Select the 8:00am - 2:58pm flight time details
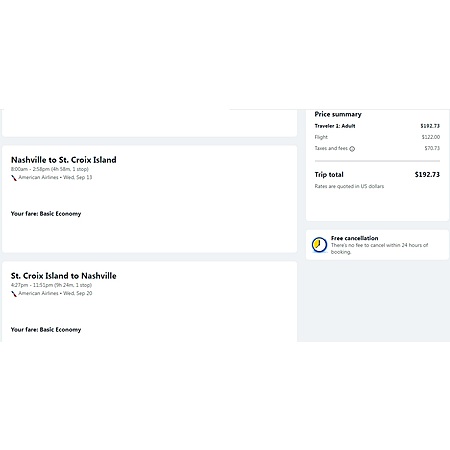450x450 pixels. point(50,169)
